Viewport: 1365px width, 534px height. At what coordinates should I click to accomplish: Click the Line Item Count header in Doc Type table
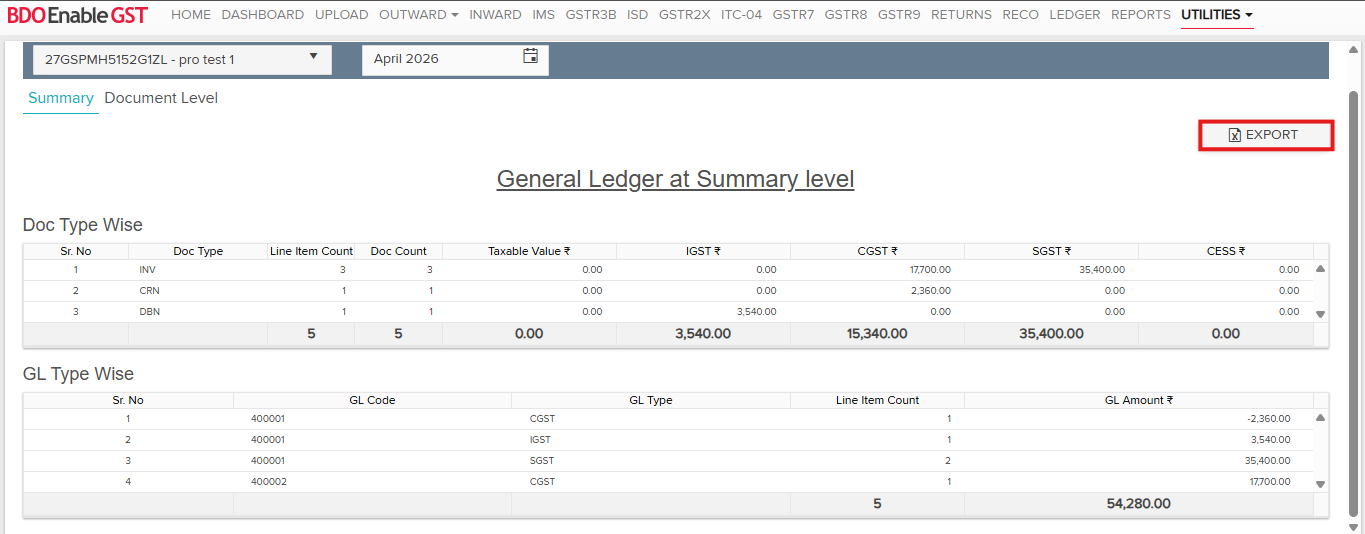[312, 251]
